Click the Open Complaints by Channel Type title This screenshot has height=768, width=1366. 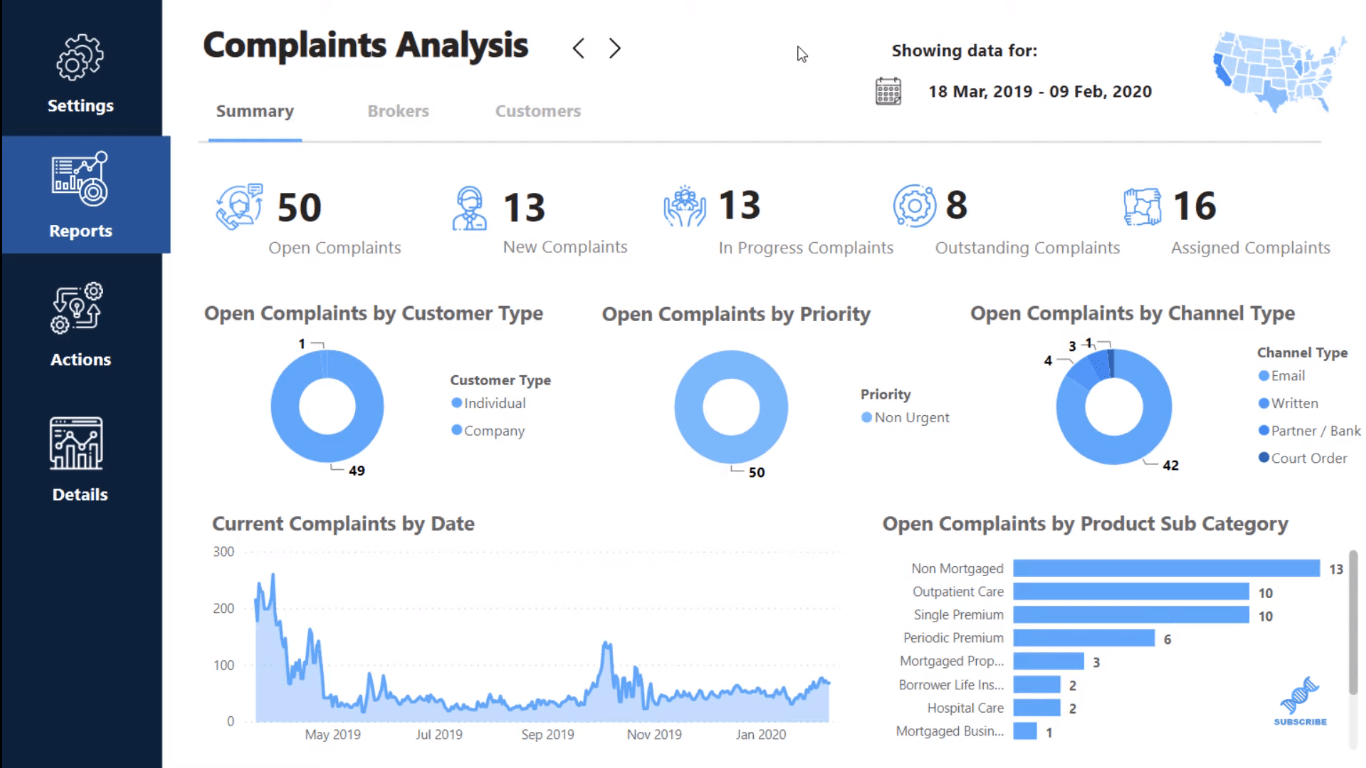pyautogui.click(x=1132, y=314)
